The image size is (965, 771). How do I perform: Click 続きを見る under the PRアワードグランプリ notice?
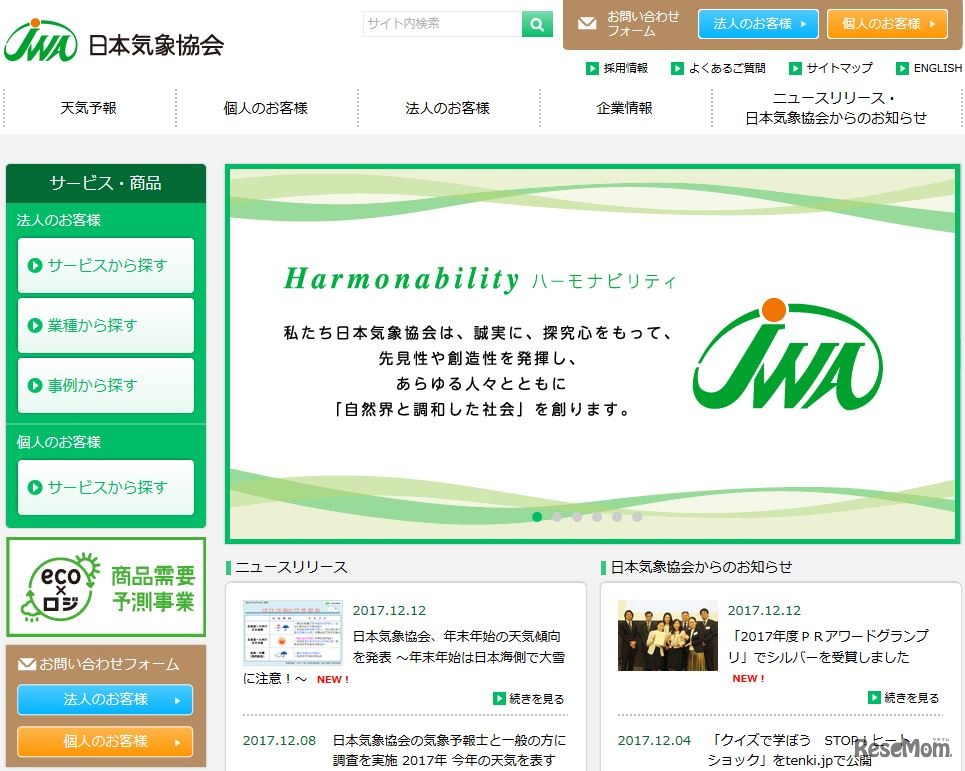tap(911, 698)
